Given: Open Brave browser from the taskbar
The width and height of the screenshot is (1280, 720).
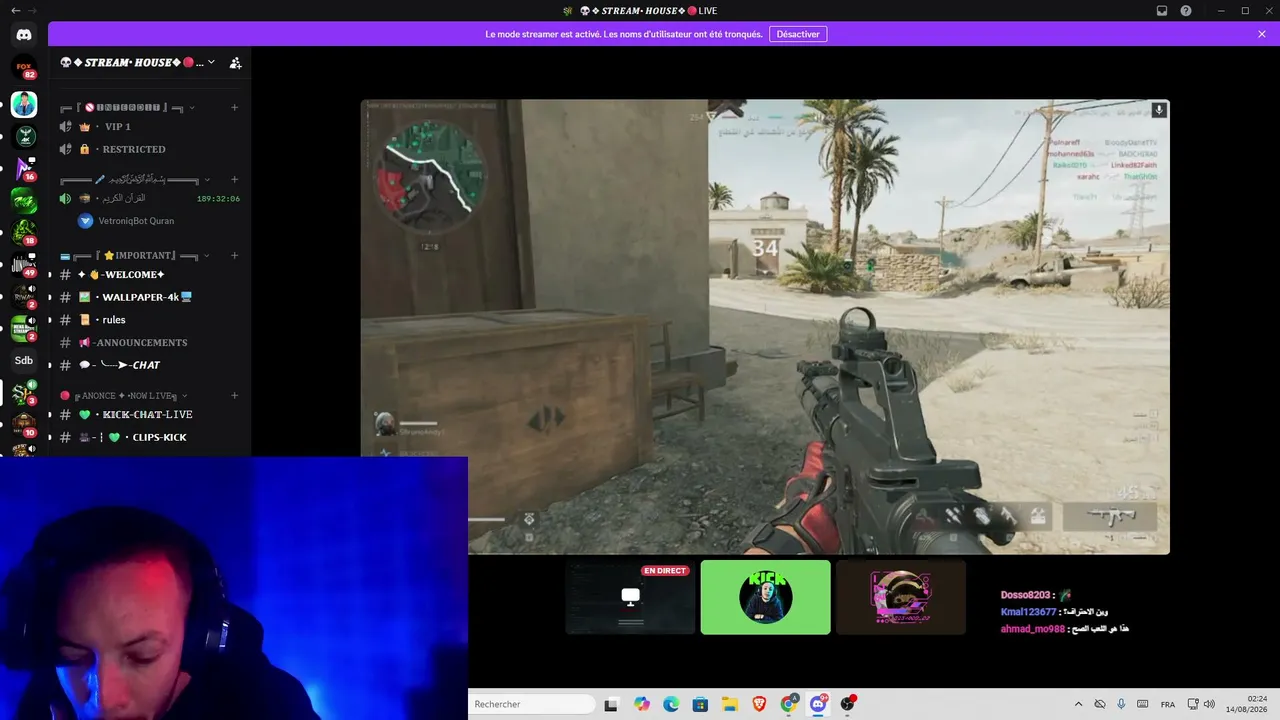Looking at the screenshot, I should click(759, 704).
